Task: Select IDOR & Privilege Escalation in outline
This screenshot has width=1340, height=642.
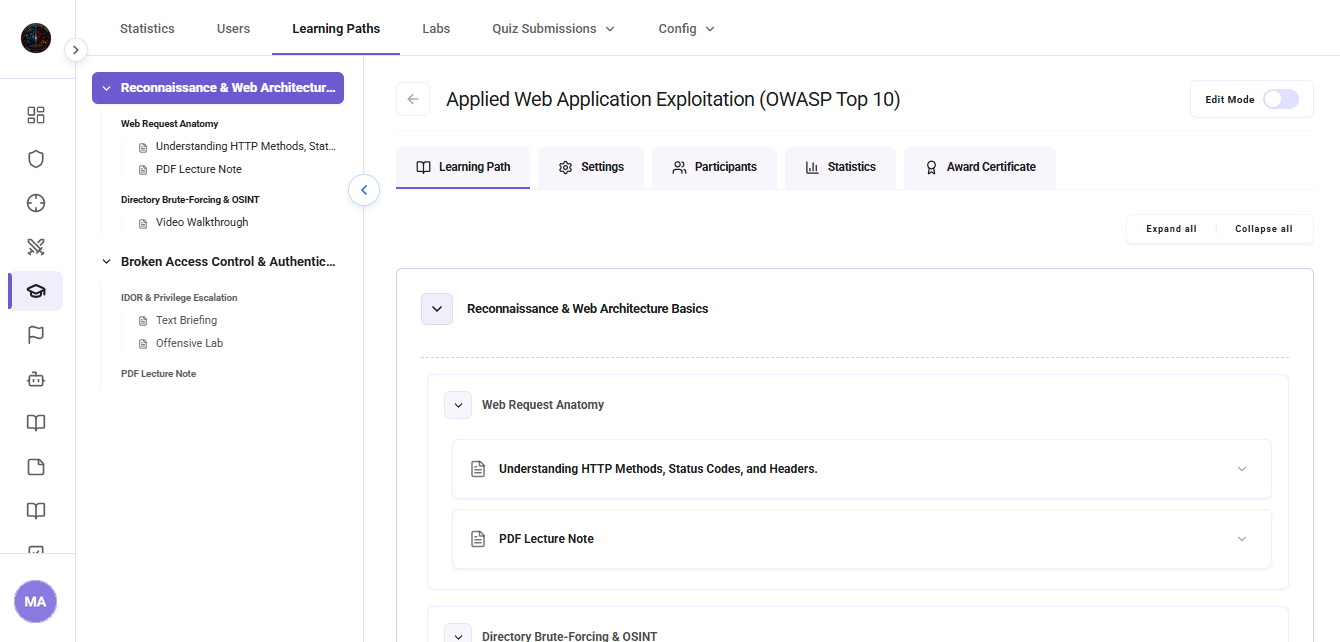Action: 179,298
